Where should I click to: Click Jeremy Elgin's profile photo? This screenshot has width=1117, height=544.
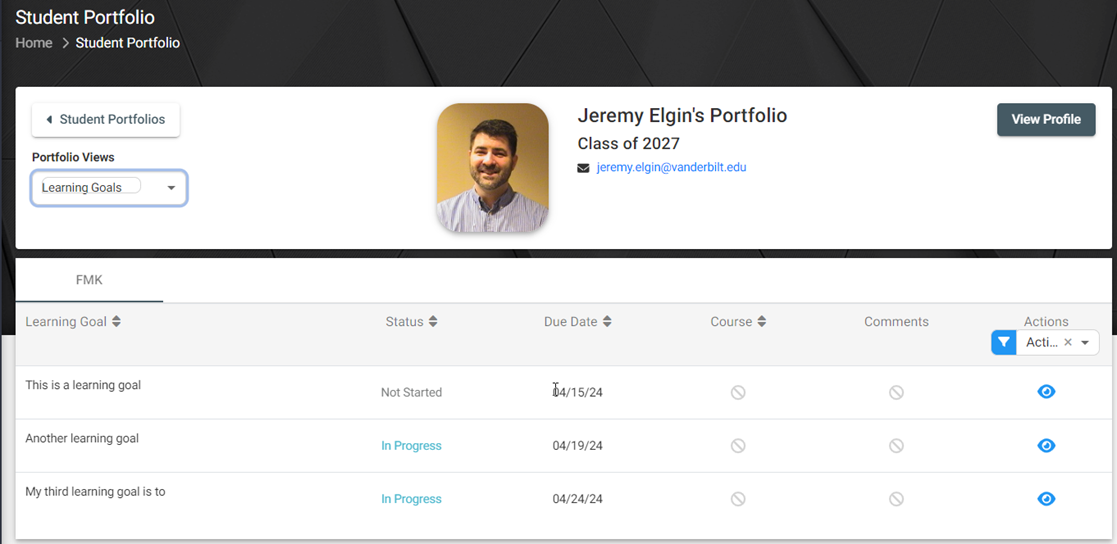(x=492, y=168)
